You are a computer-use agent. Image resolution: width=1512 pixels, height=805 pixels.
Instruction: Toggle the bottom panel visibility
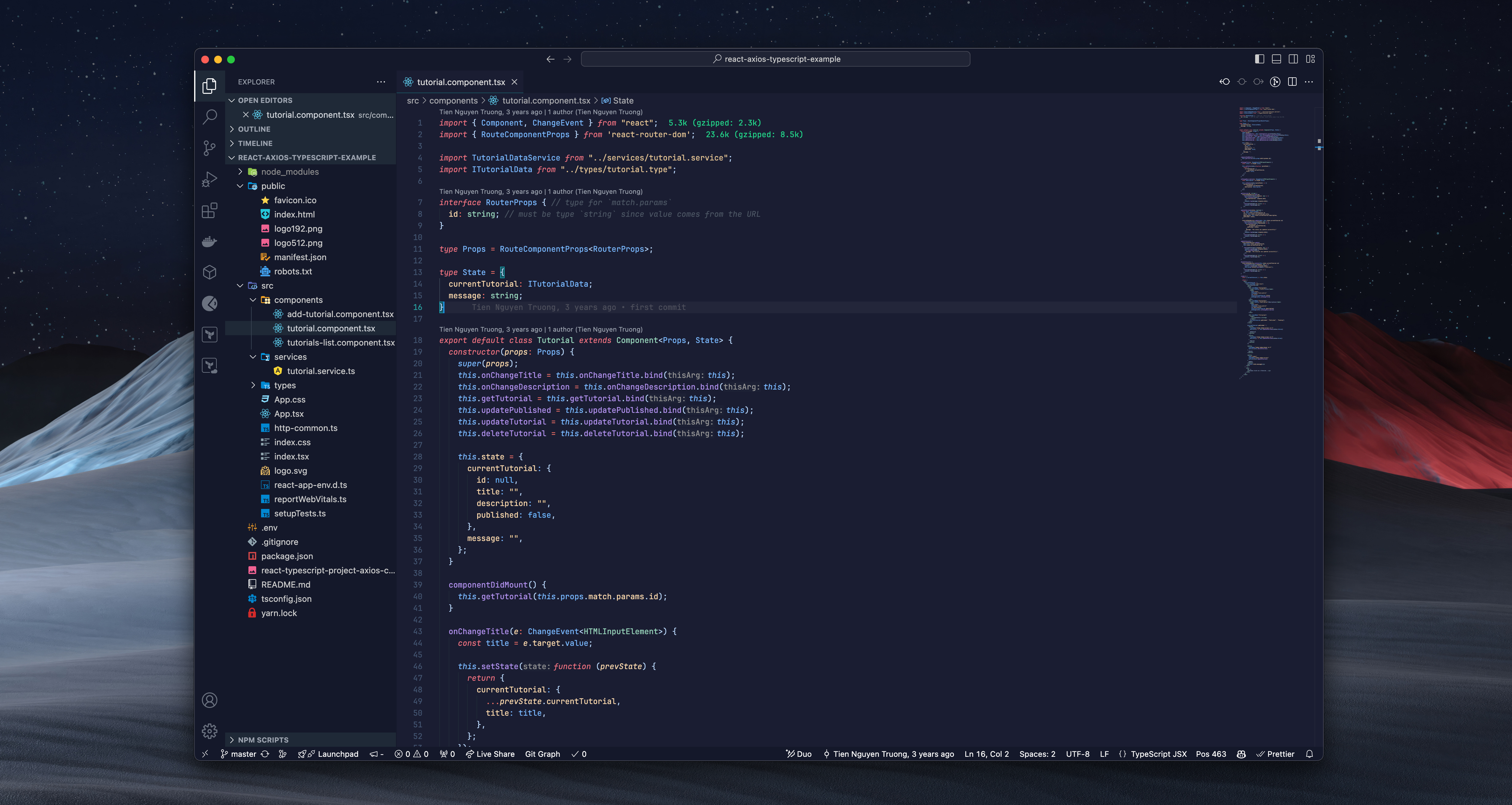click(x=1276, y=59)
